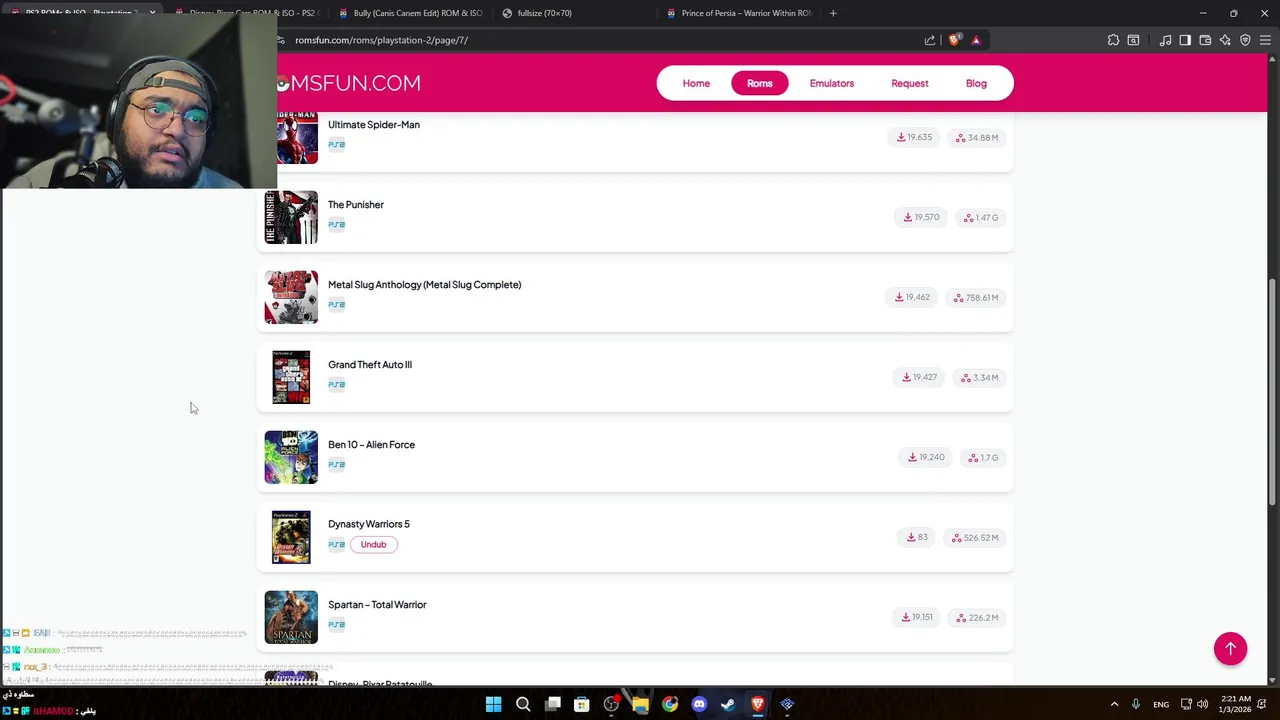Click the 1.47 G size badge for The Punisher
Viewport: 1280px width, 720px height.
pyautogui.click(x=981, y=217)
